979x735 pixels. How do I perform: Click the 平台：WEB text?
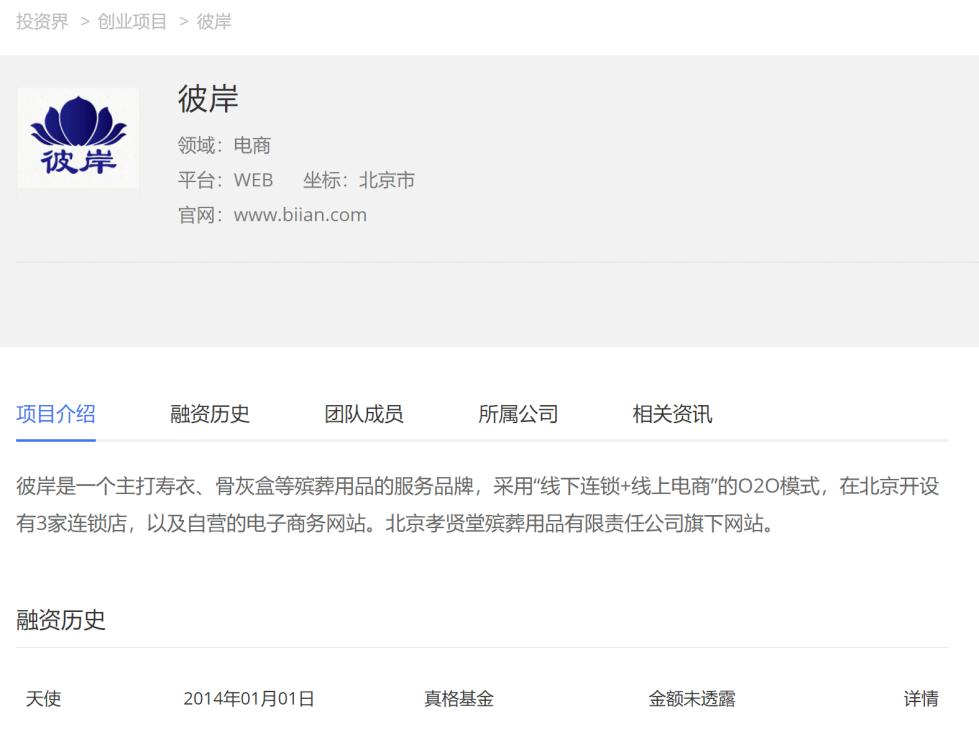pos(225,180)
